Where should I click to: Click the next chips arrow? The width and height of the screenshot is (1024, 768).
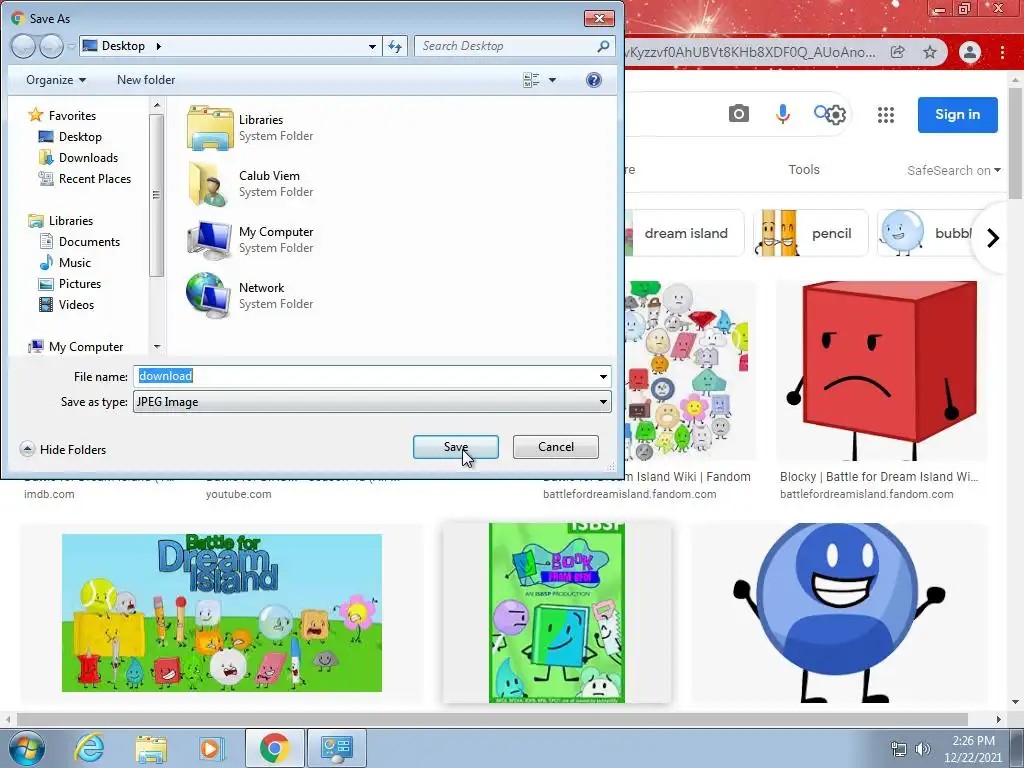(993, 238)
